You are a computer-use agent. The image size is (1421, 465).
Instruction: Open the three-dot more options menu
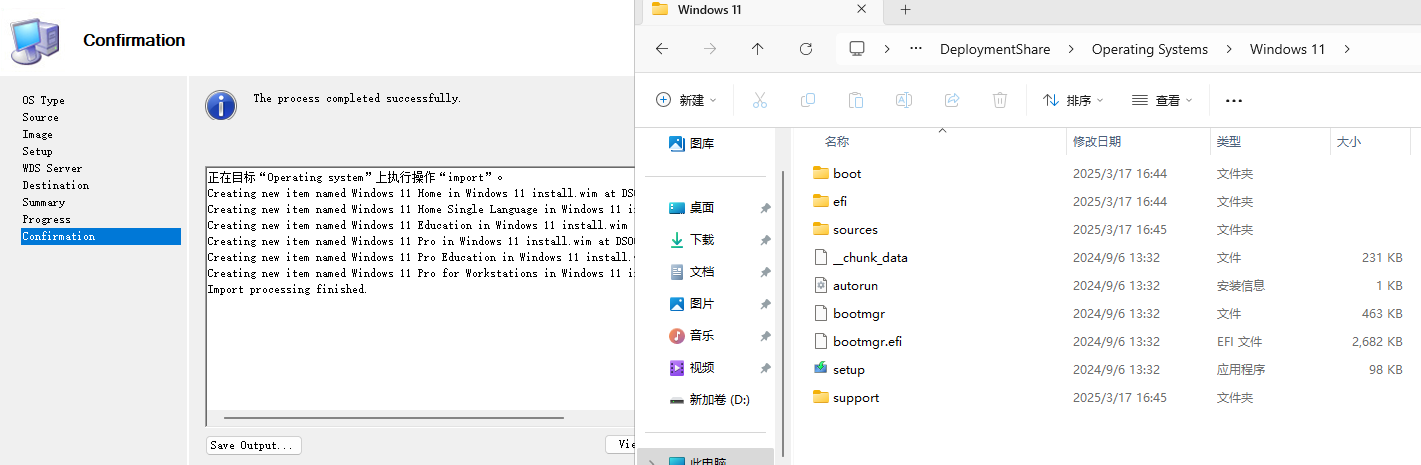coord(1233,100)
